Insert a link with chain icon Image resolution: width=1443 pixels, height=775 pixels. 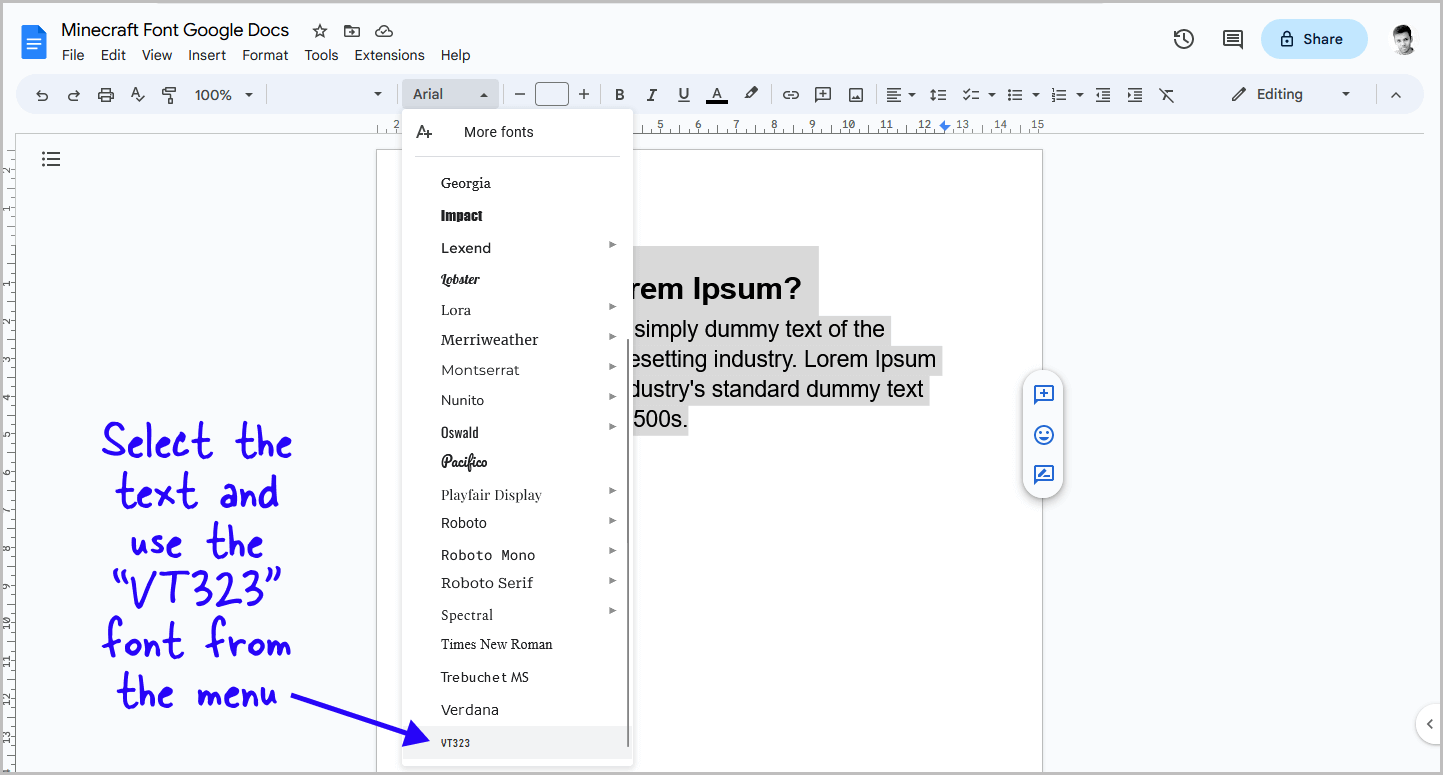791,95
